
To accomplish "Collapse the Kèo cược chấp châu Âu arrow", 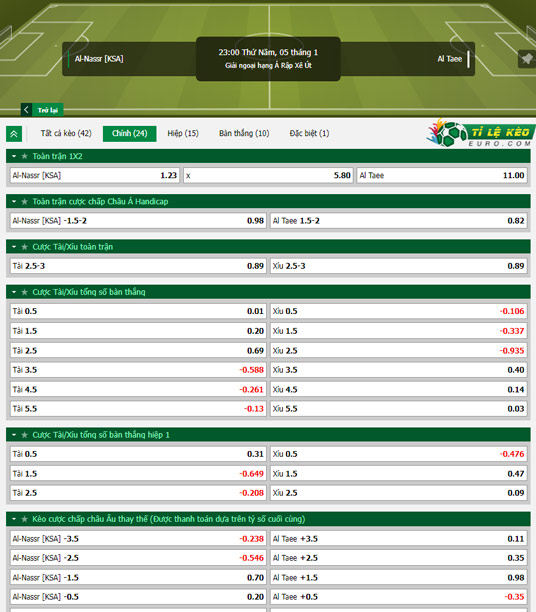I will click(x=14, y=519).
